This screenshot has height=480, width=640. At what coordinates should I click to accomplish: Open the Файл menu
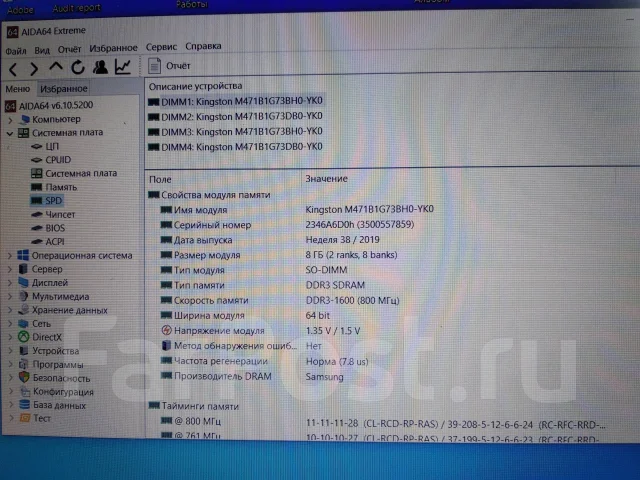coord(16,51)
